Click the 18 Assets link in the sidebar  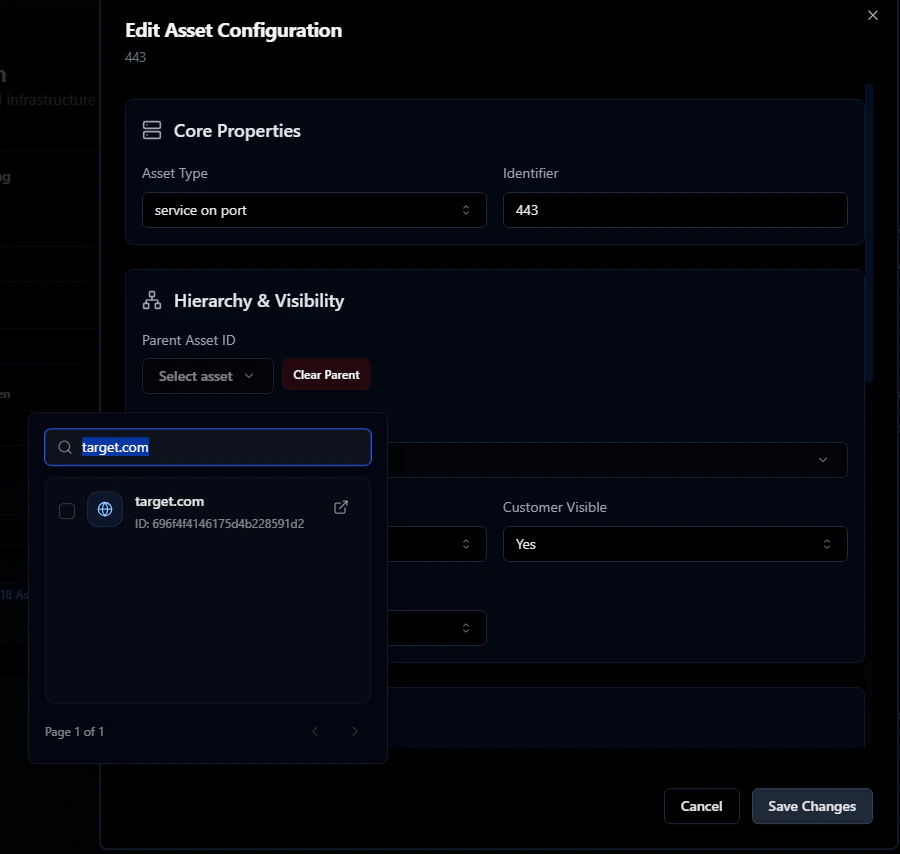[14, 593]
